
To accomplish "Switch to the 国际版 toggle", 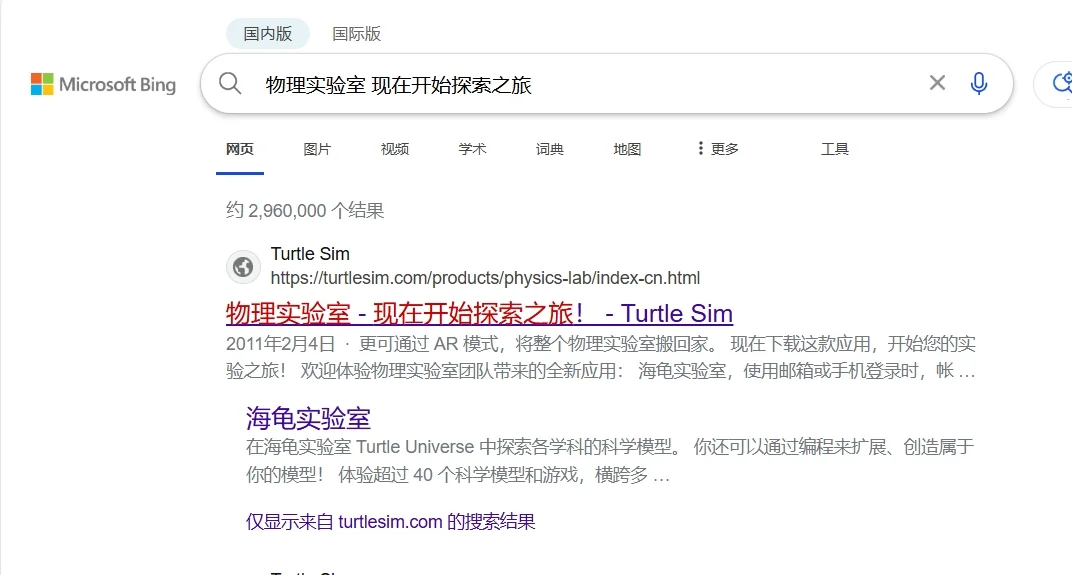I will tap(356, 34).
